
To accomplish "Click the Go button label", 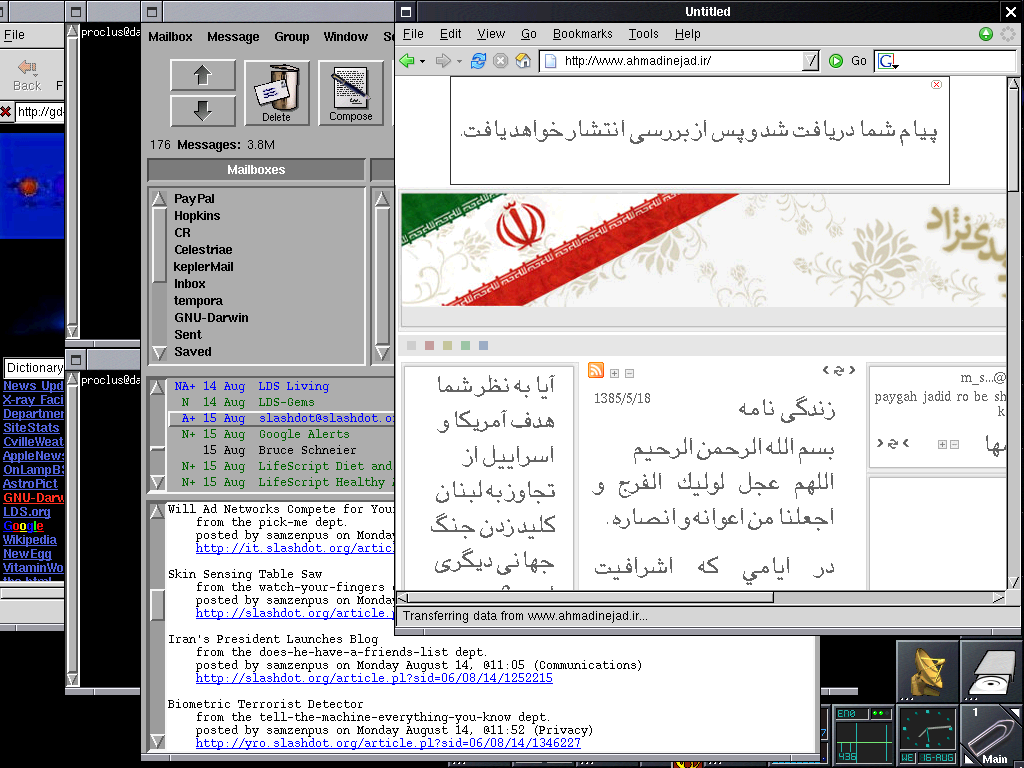I will pos(859,61).
